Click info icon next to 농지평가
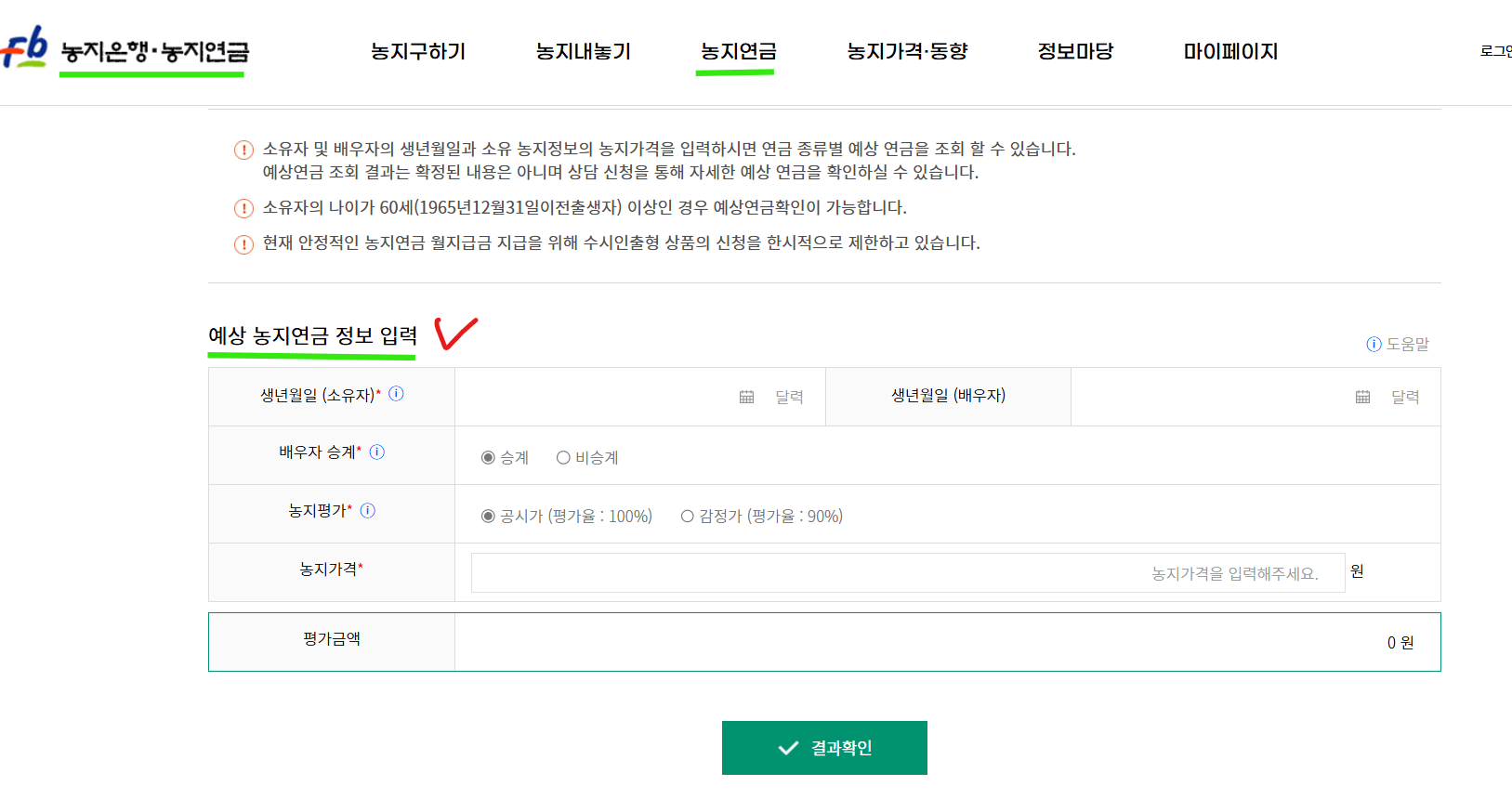1512x799 pixels. click(368, 511)
